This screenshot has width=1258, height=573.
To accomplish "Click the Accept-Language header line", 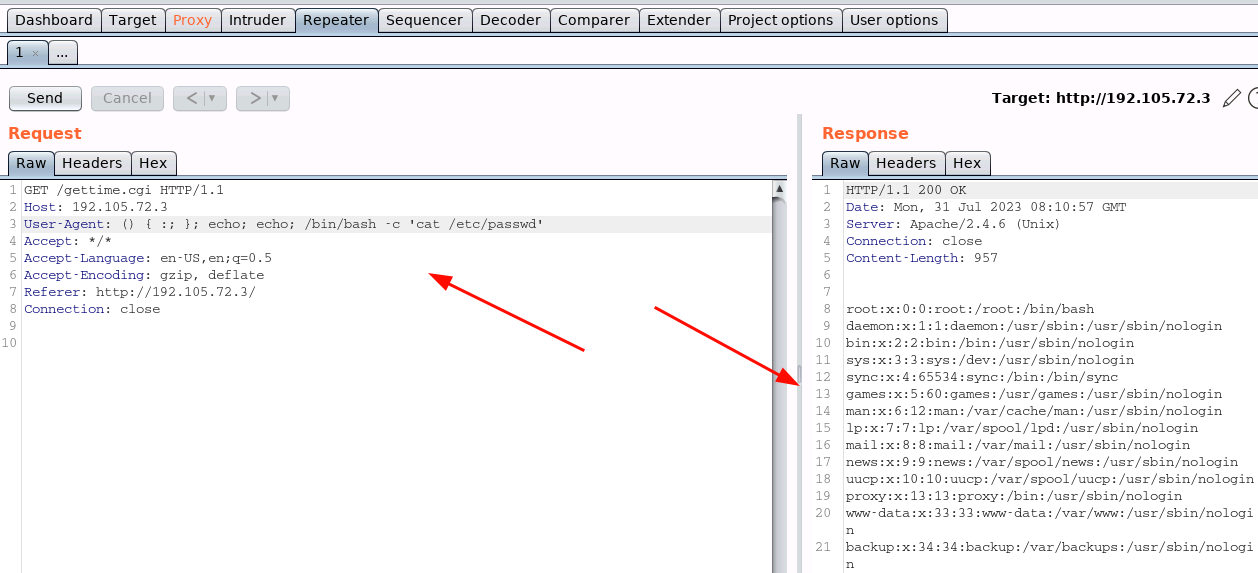I will [148, 258].
